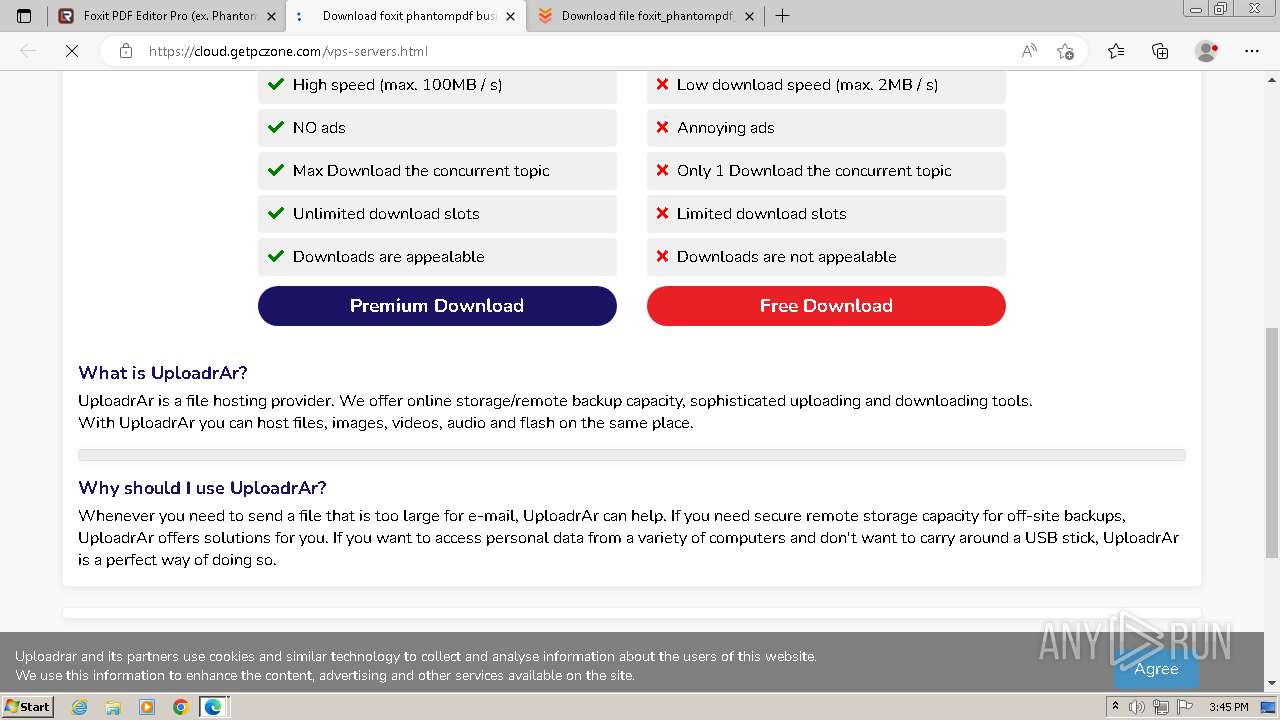This screenshot has width=1280, height=720.
Task: Click the 'Why should I use UploadrAr?' heading
Action: (202, 488)
